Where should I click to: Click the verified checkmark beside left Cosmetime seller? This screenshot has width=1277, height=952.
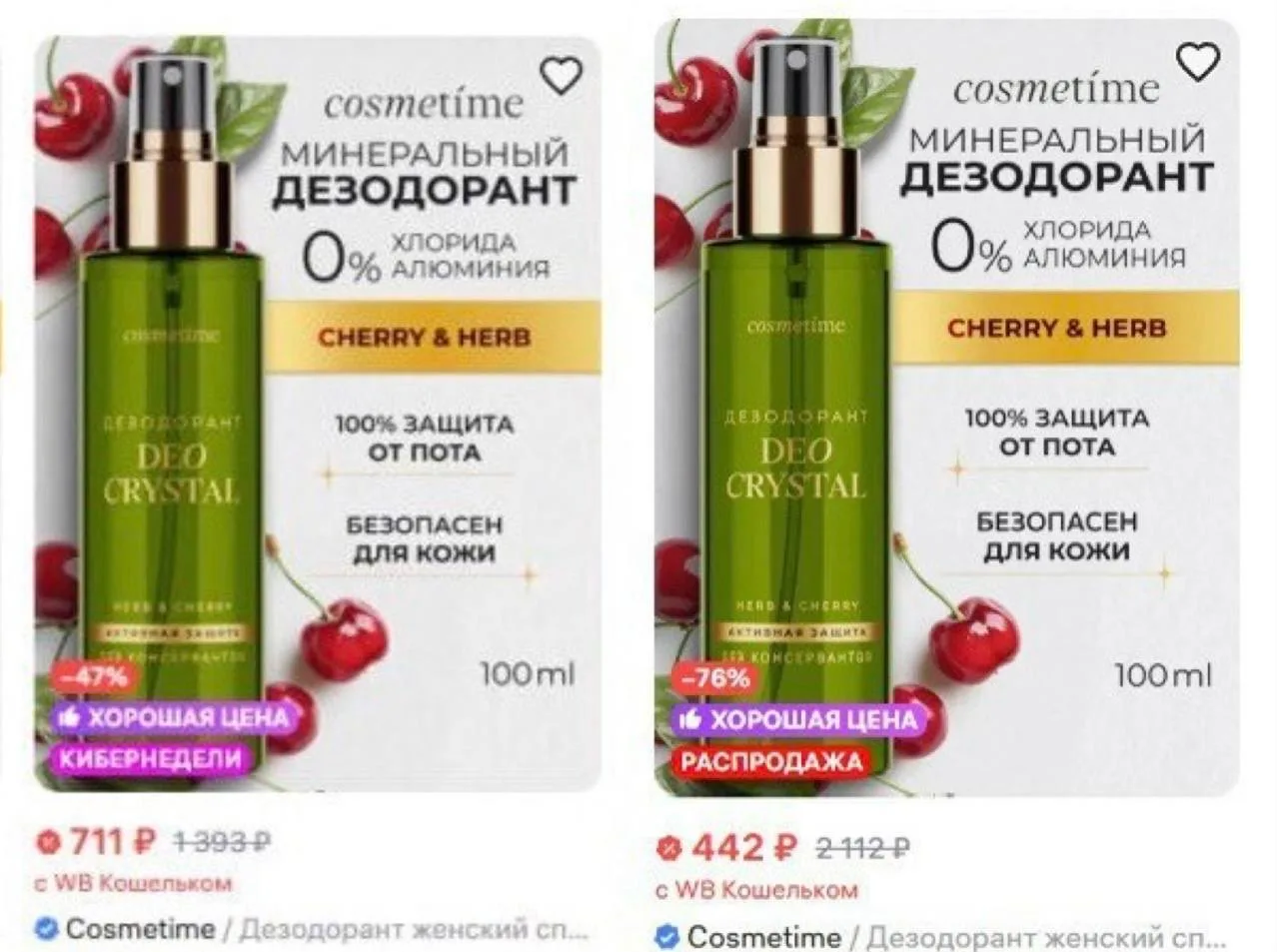click(46, 929)
